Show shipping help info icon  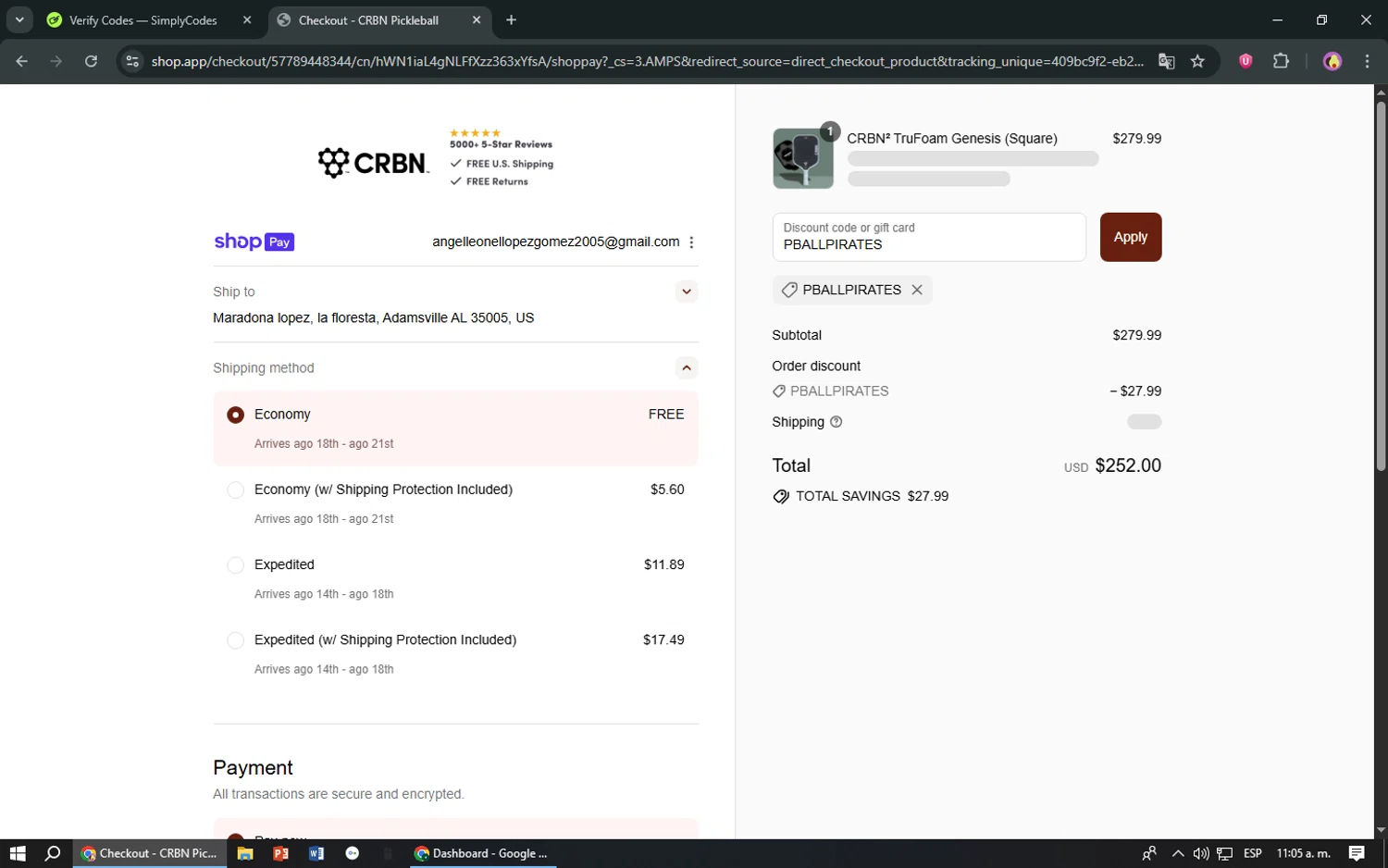pos(837,422)
